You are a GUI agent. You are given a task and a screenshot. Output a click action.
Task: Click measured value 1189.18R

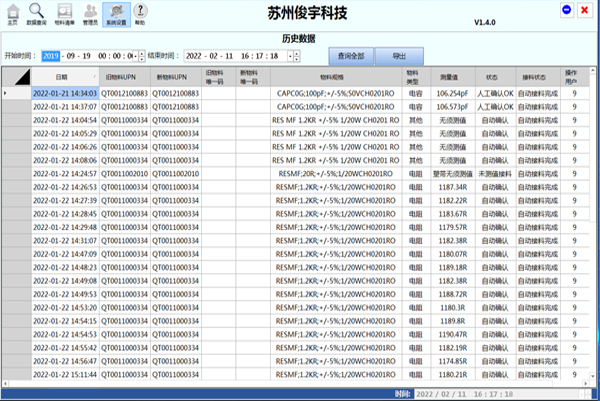(453, 267)
